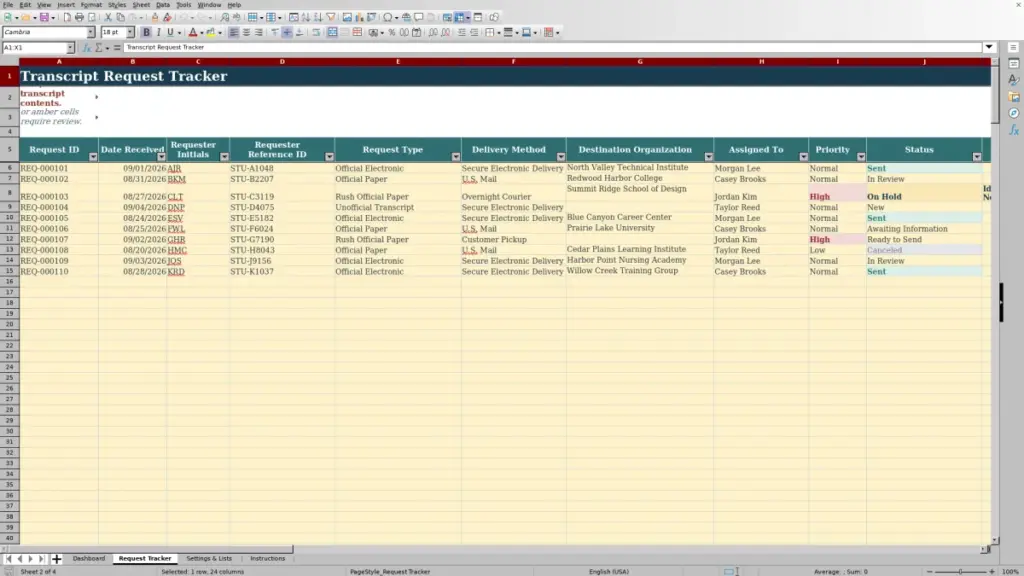
Task: Open the Status filter dropdown
Action: 977,157
